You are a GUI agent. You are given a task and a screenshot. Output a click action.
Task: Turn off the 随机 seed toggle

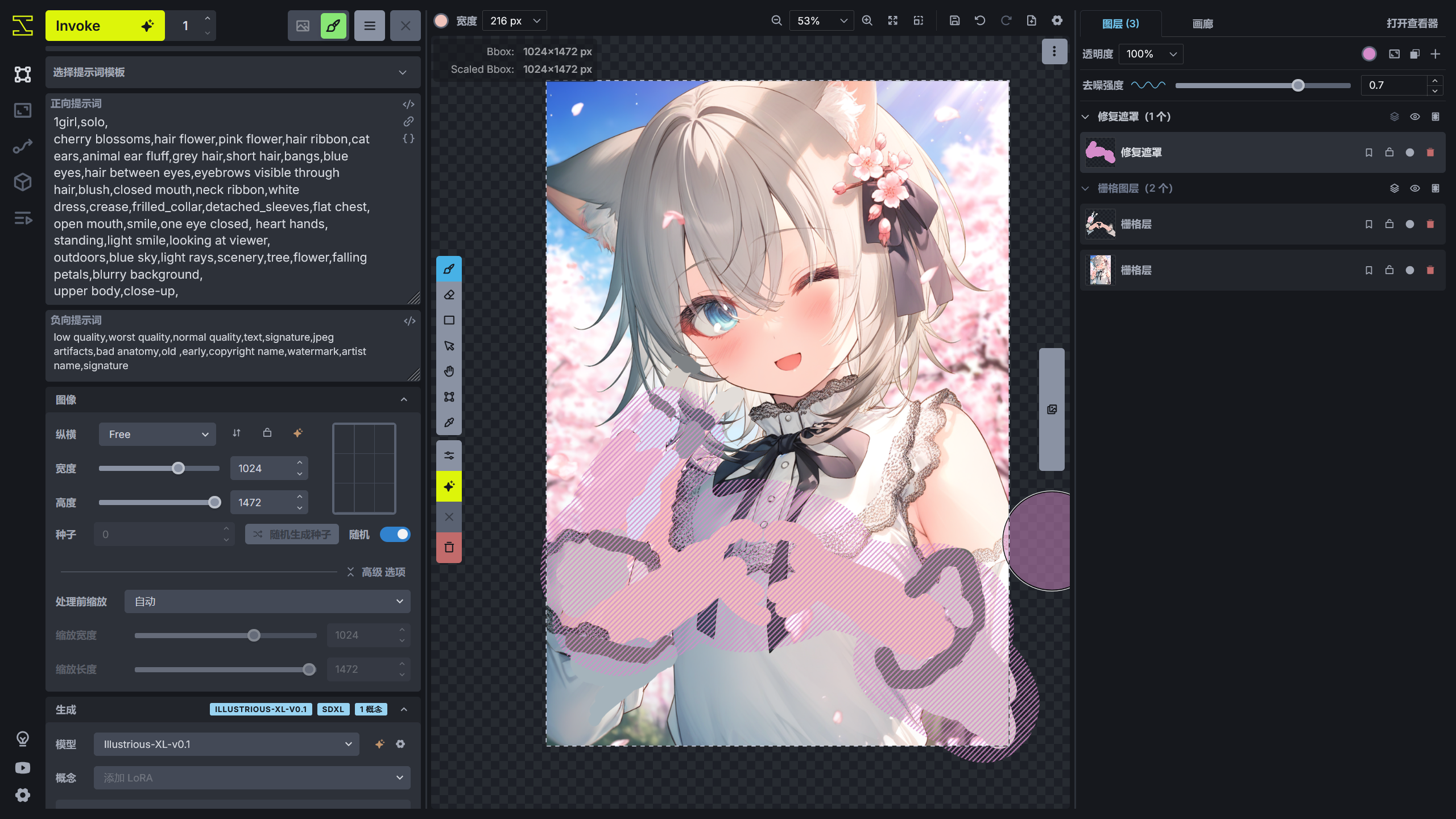point(395,534)
